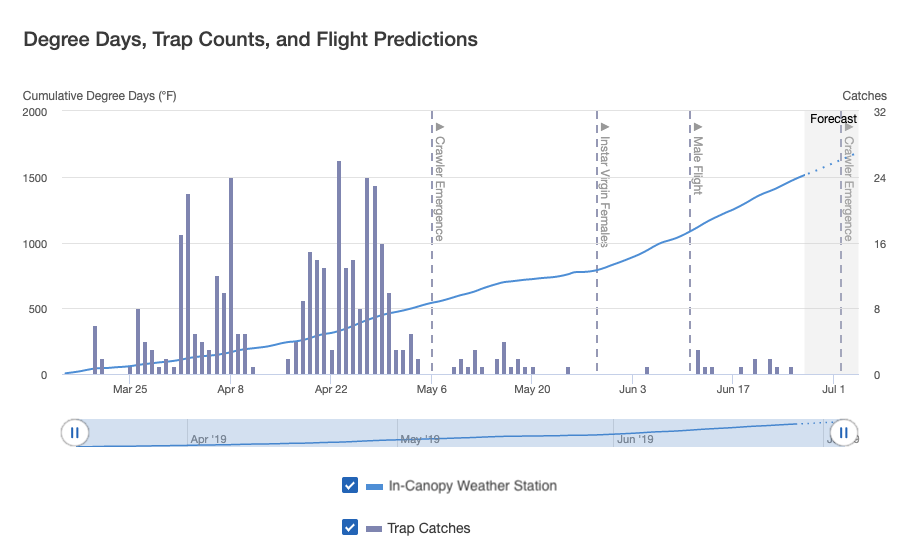This screenshot has width=909, height=550.
Task: Uncheck the Trap Catches checkbox
Action: 350,527
